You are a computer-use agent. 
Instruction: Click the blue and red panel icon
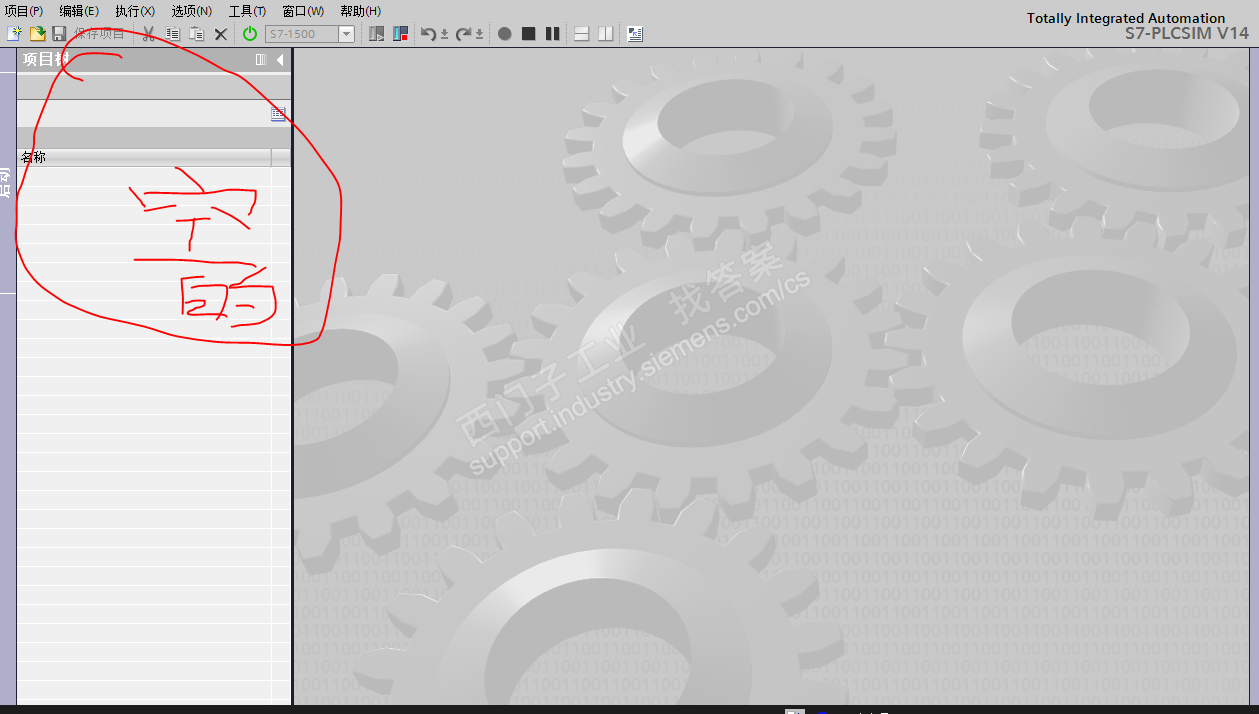tap(401, 34)
